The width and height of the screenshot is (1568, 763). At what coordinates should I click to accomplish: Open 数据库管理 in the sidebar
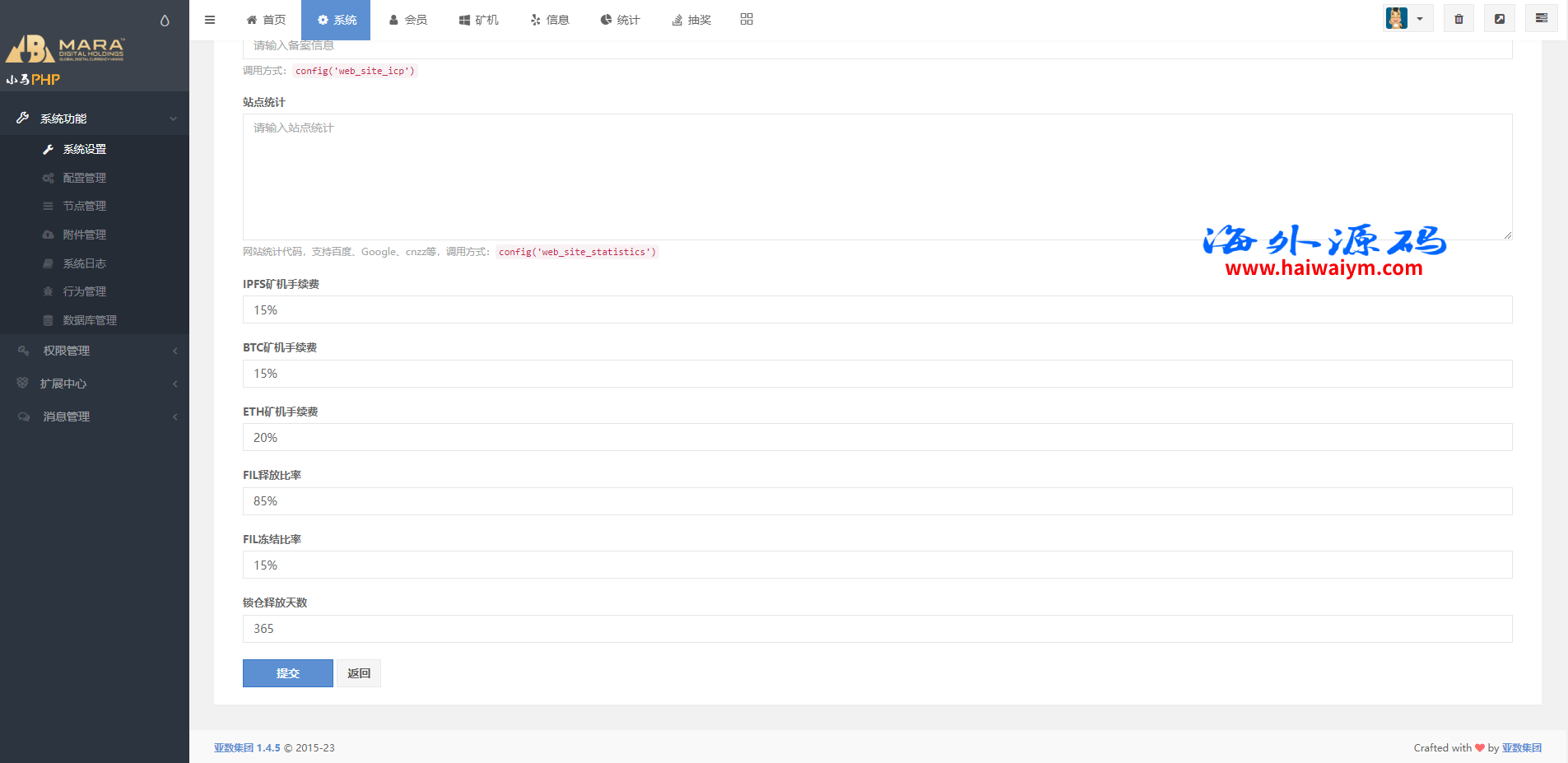tap(89, 320)
